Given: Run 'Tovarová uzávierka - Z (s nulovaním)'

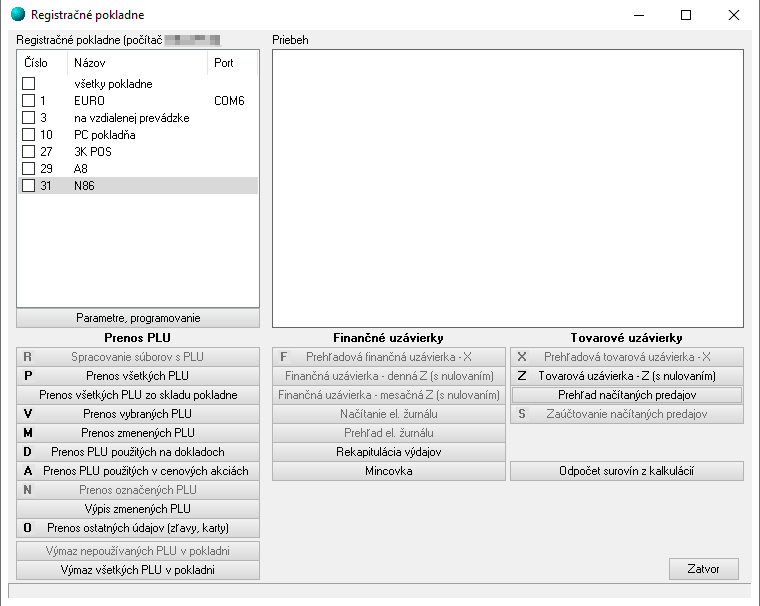Looking at the screenshot, I should point(627,376).
